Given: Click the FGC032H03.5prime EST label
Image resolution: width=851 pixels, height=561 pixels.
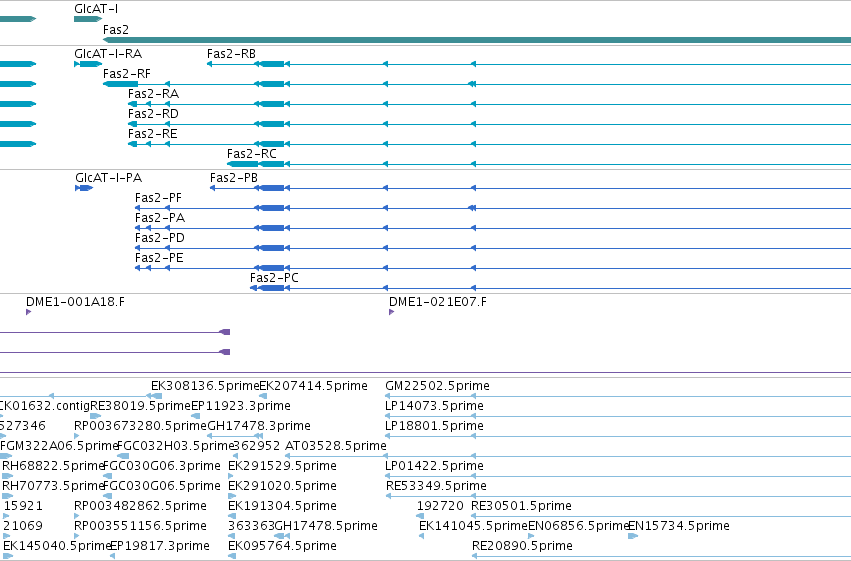Looking at the screenshot, I should click(175, 447).
